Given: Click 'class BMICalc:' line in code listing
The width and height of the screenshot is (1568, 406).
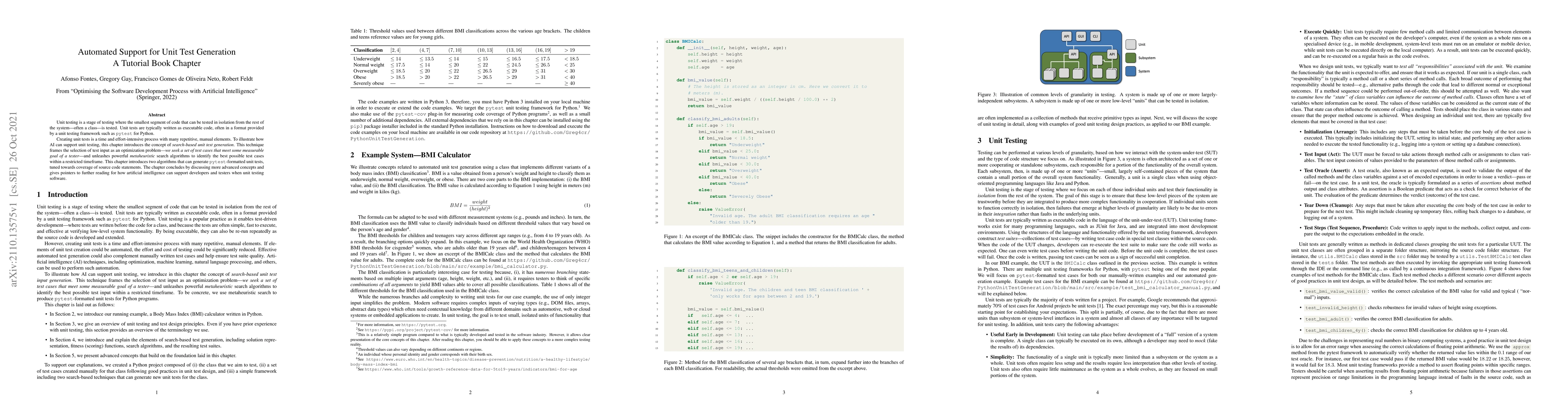Looking at the screenshot, I should click(684, 41).
